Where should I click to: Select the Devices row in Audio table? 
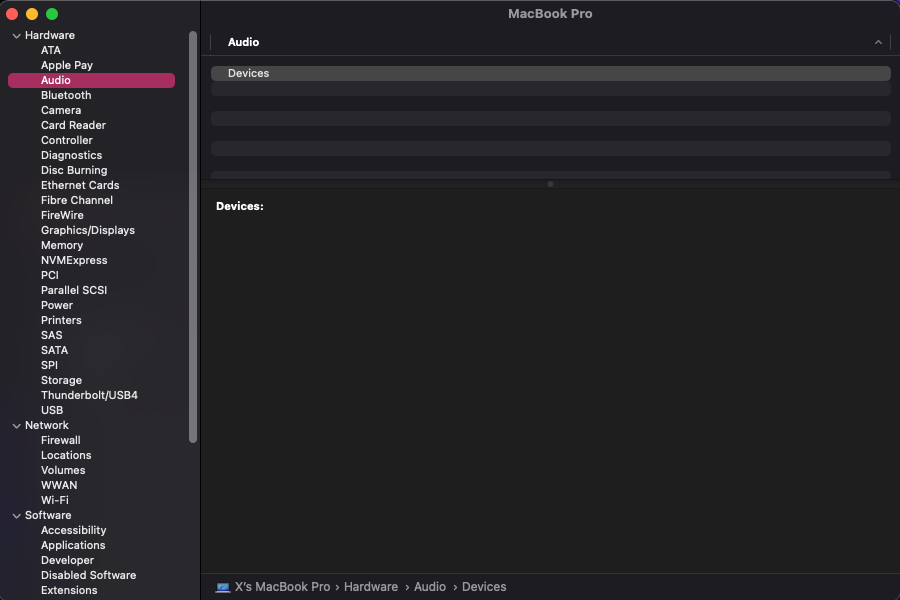(550, 73)
